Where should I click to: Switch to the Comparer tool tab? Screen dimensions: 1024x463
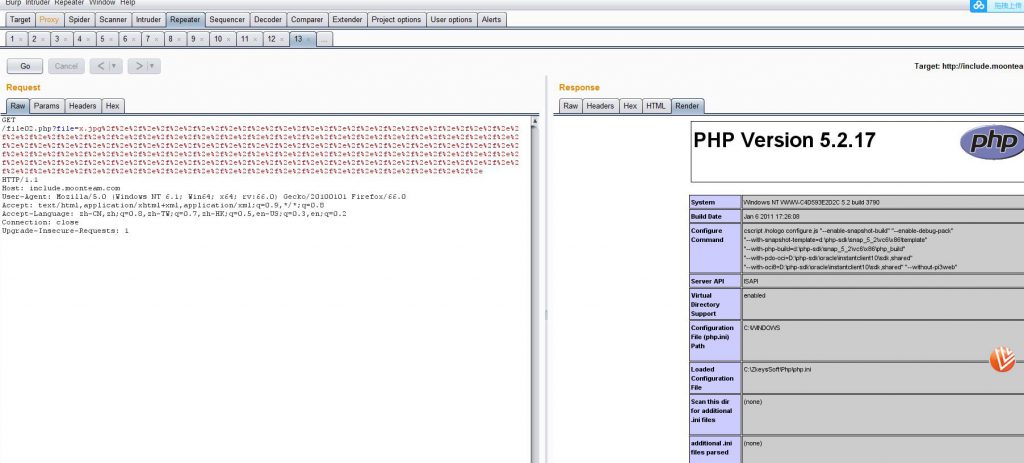307,20
